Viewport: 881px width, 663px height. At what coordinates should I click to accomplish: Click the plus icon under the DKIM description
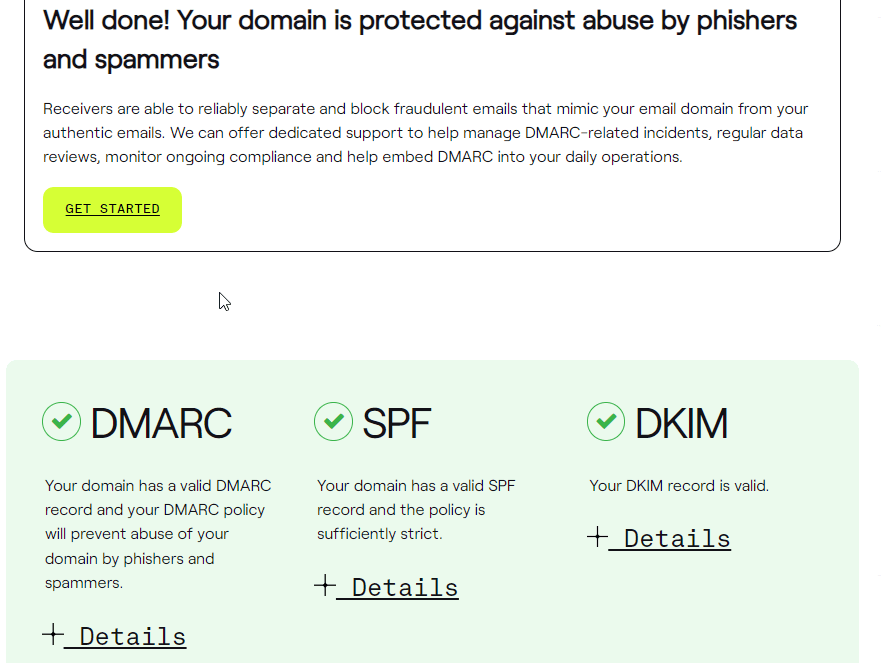[x=597, y=537]
